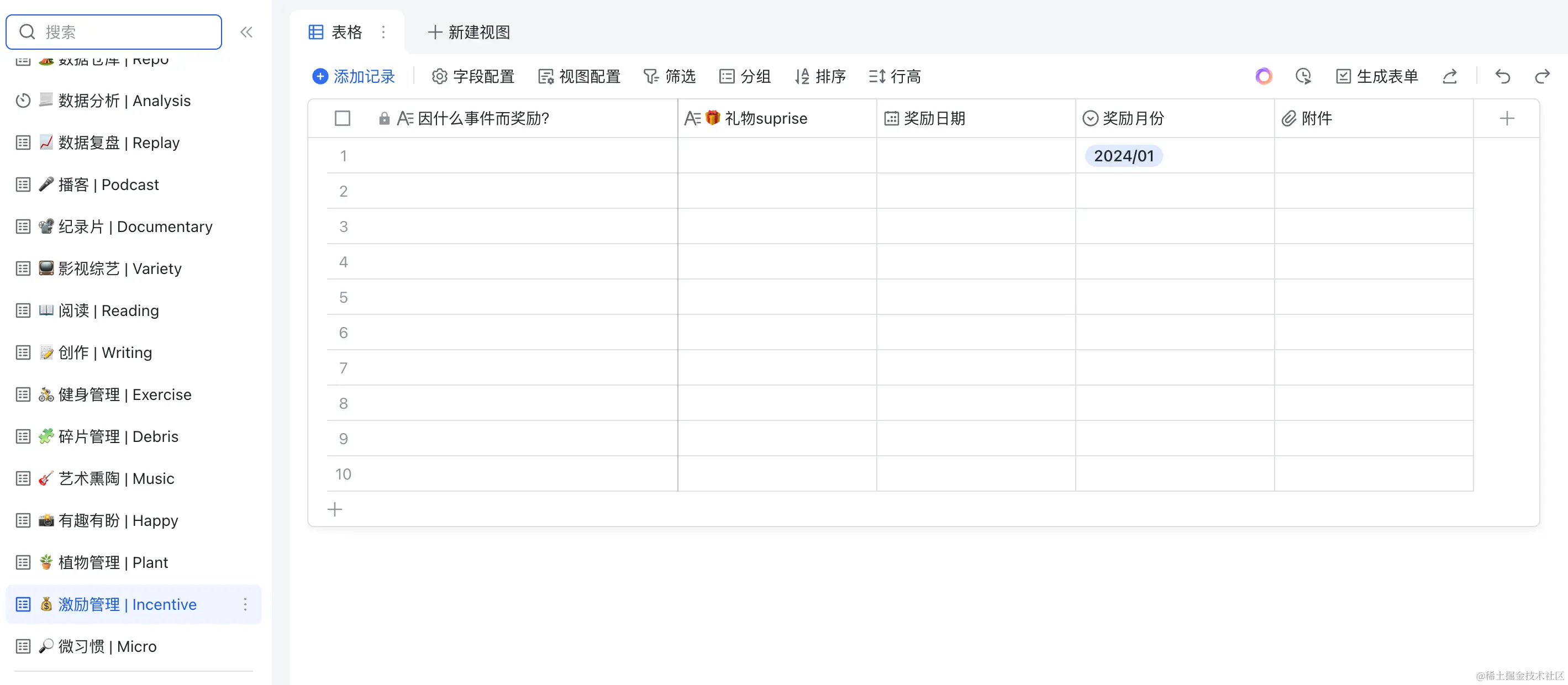
Task: Collapse the sidebar with the double chevron
Action: coord(246,31)
